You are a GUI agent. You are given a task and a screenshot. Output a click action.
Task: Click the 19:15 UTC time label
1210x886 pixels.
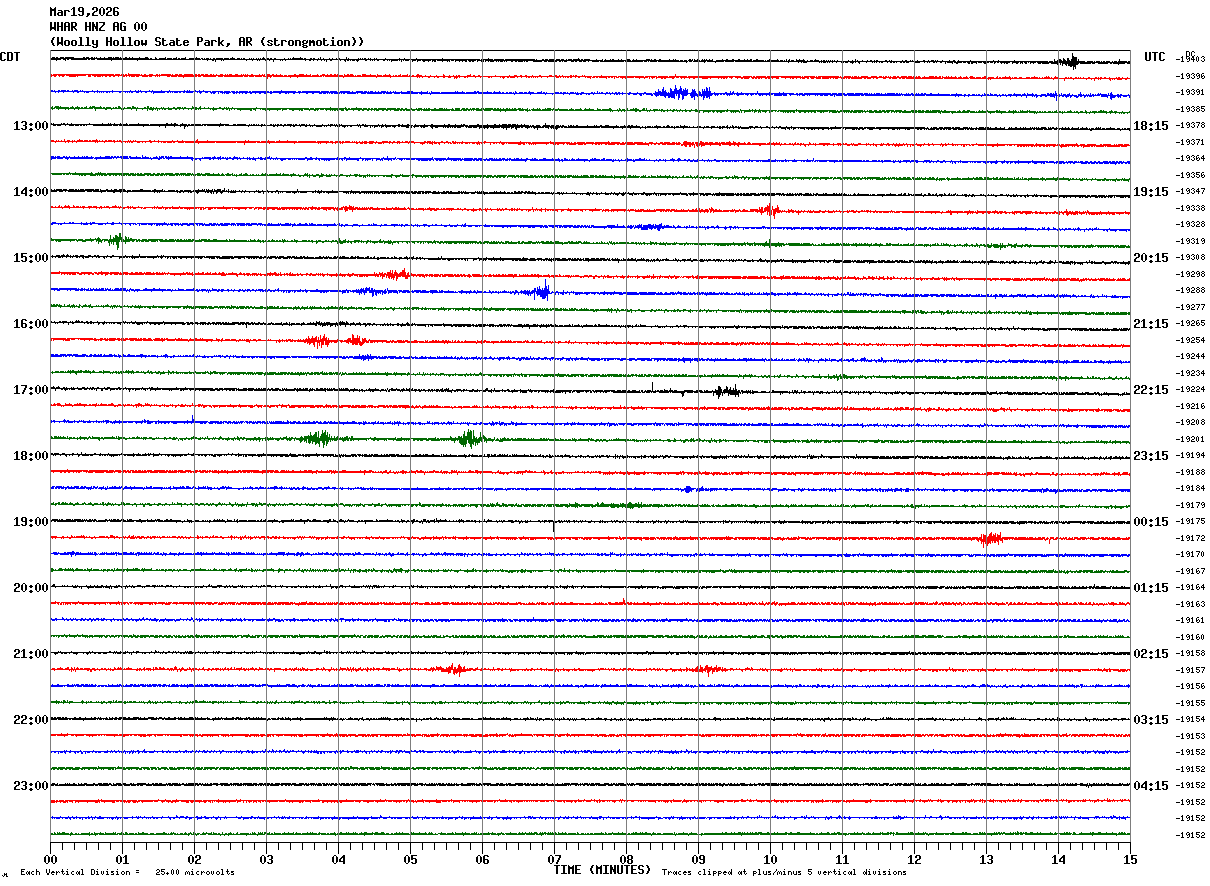(x=1151, y=192)
